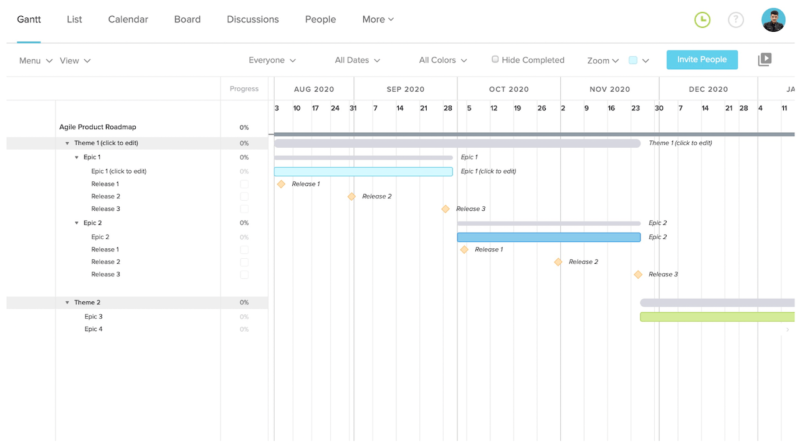Click the play presentation icon beside Invite People
The width and height of the screenshot is (810, 444).
pyautogui.click(x=765, y=60)
